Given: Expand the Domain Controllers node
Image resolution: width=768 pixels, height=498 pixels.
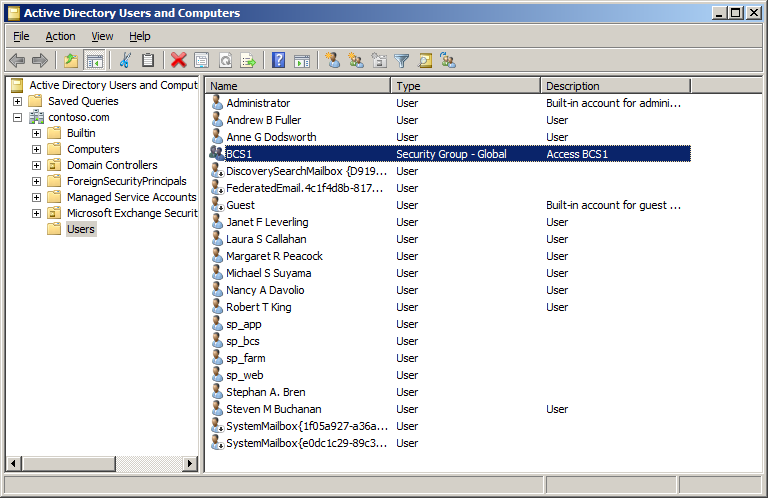Looking at the screenshot, I should [x=37, y=165].
